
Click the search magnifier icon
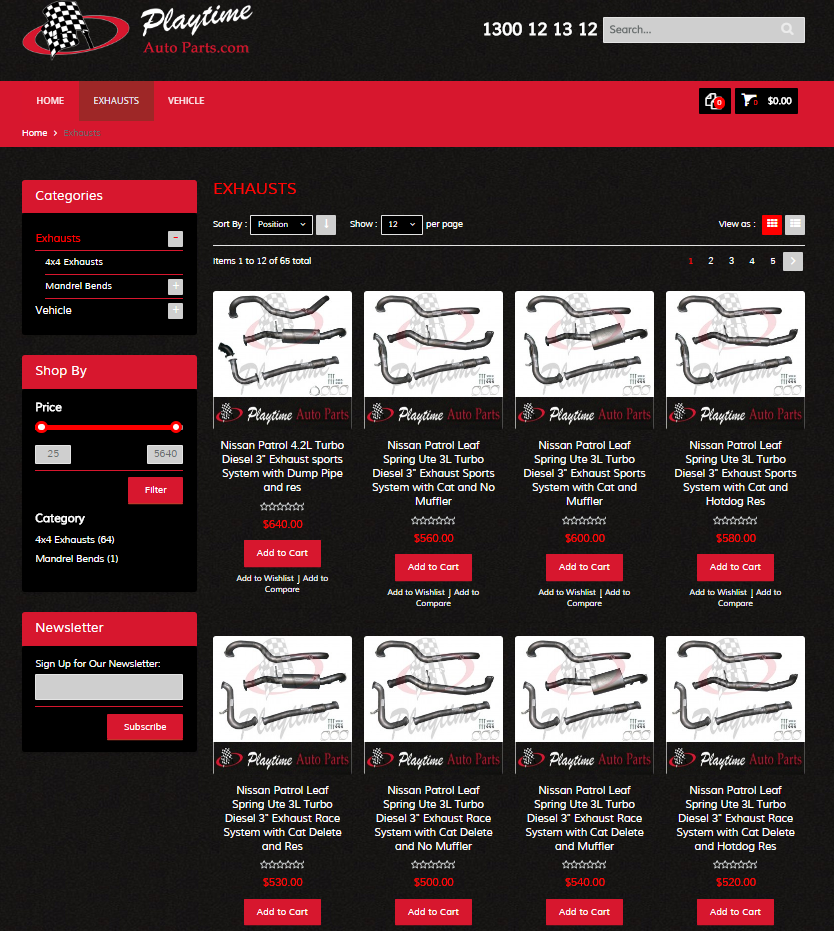click(x=787, y=29)
